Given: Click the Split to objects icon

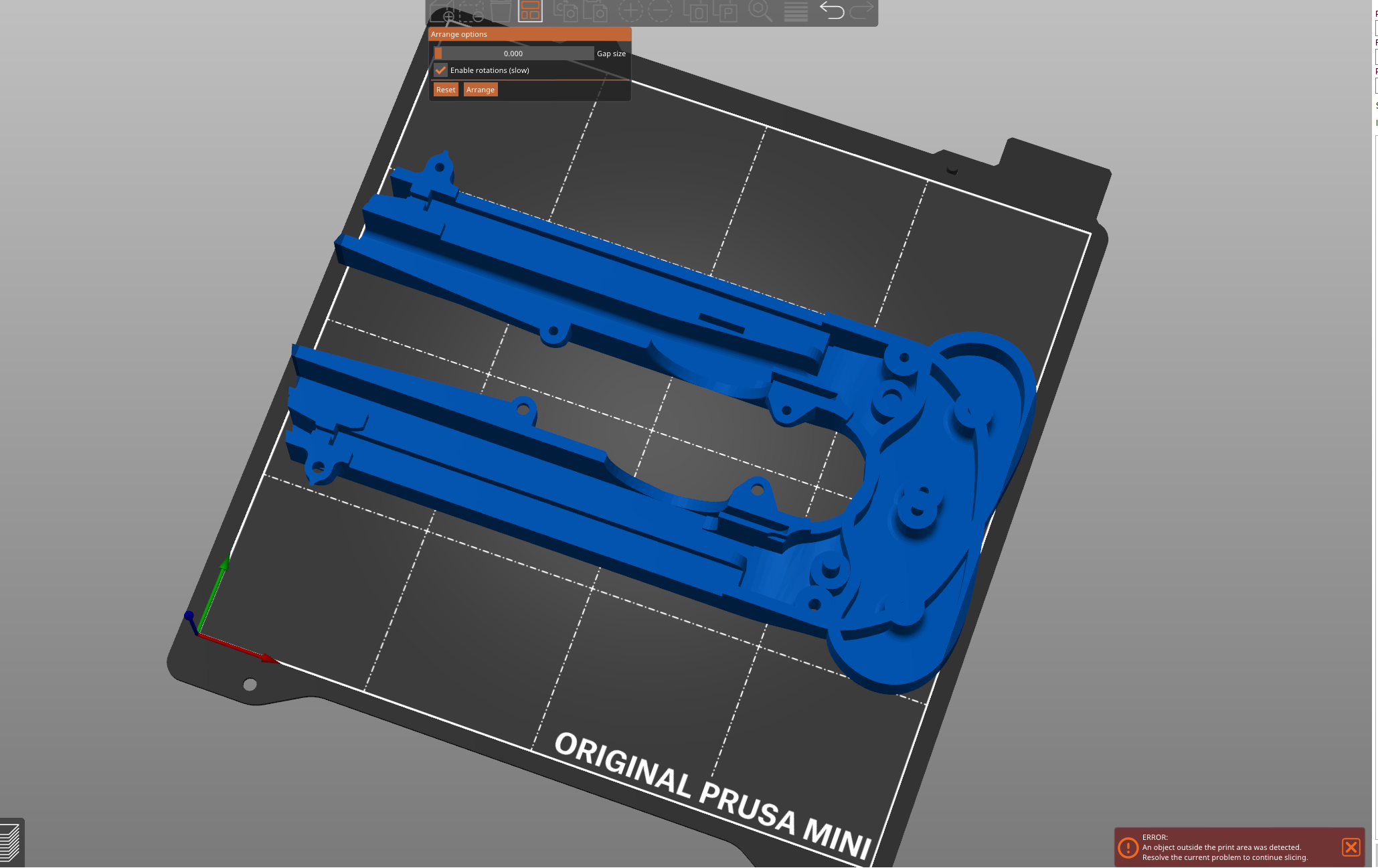Looking at the screenshot, I should tap(695, 10).
